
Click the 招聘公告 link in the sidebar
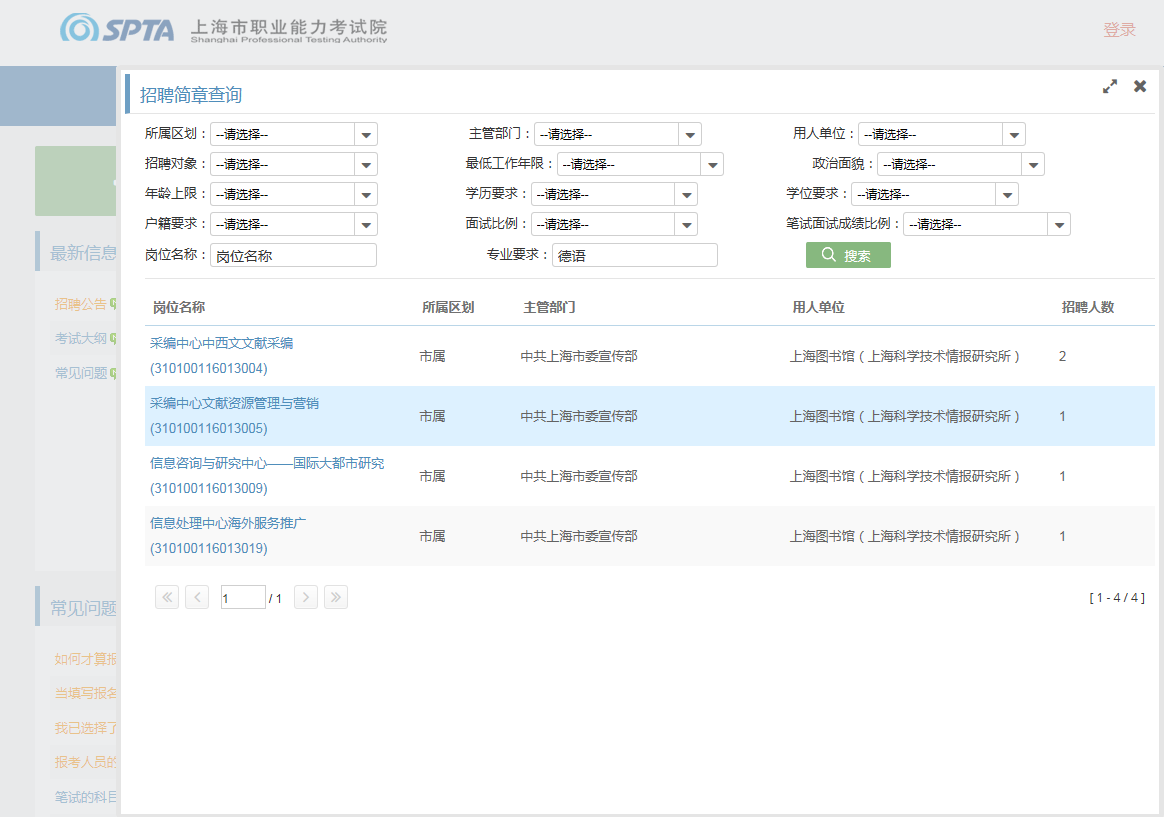tap(81, 304)
